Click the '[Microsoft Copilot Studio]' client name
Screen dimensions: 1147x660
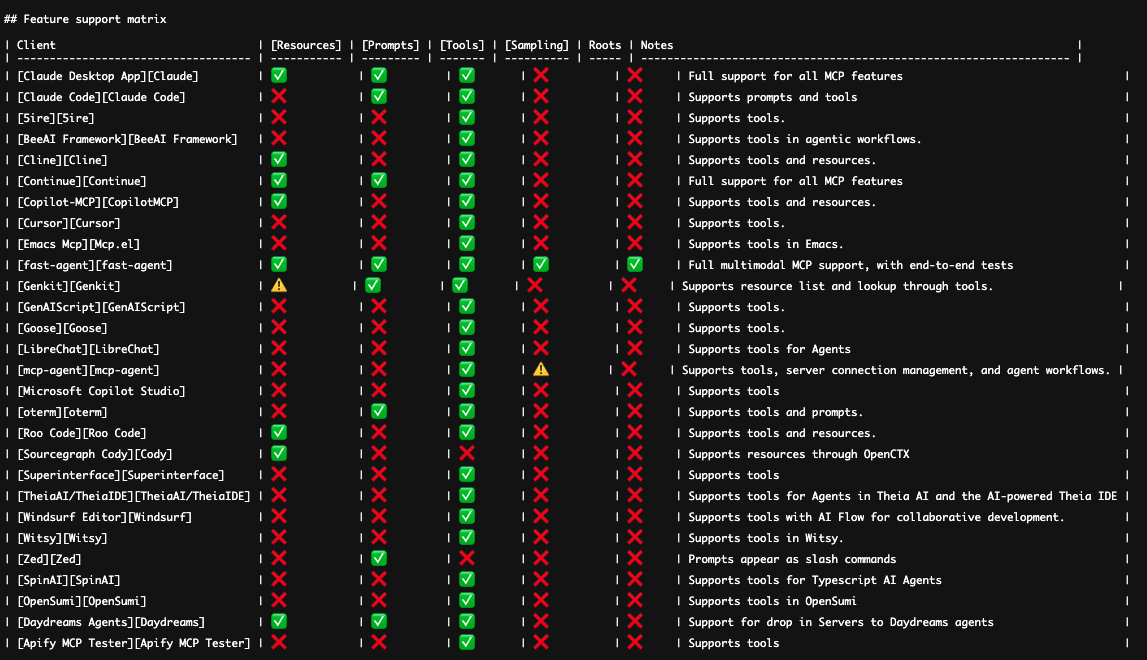pyautogui.click(x=101, y=391)
